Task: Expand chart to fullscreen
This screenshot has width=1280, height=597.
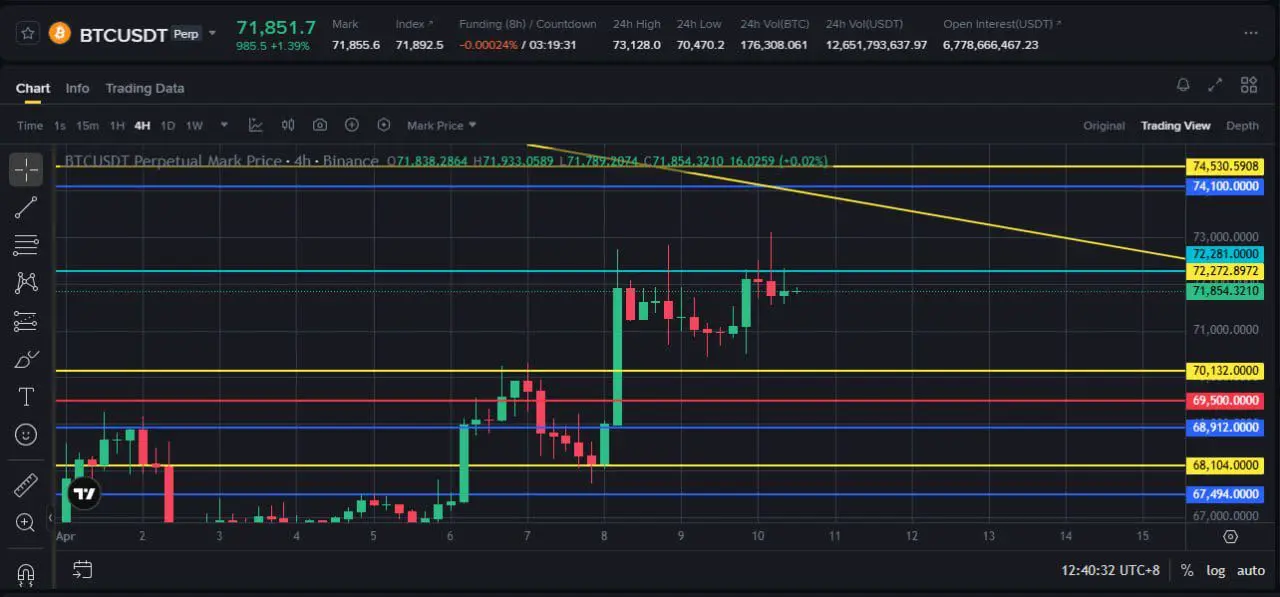Action: [1215, 86]
